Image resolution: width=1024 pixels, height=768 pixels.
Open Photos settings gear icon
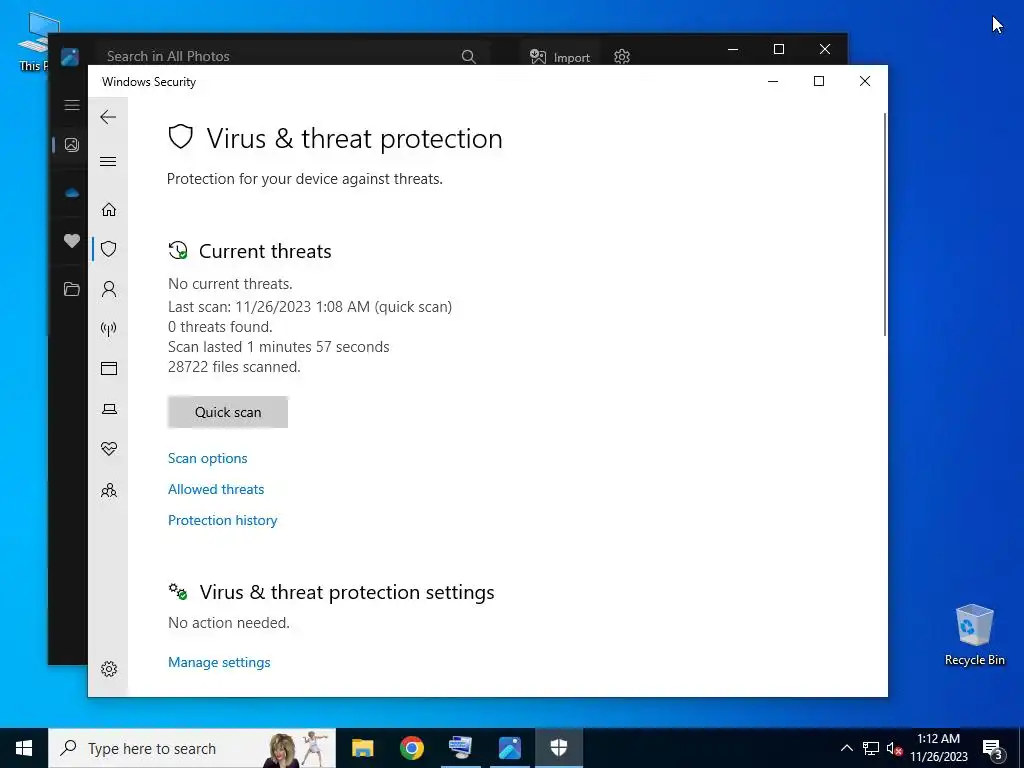tap(622, 57)
